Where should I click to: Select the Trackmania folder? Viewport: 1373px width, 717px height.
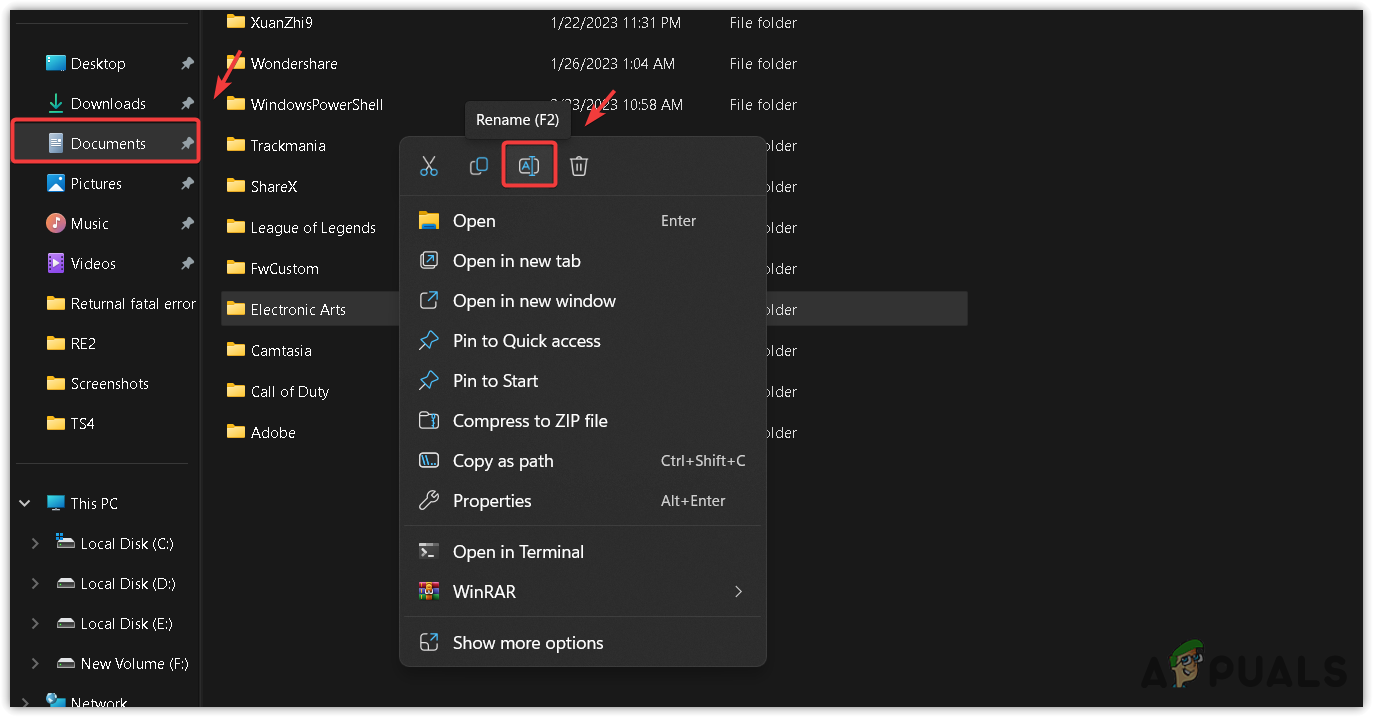coord(287,146)
